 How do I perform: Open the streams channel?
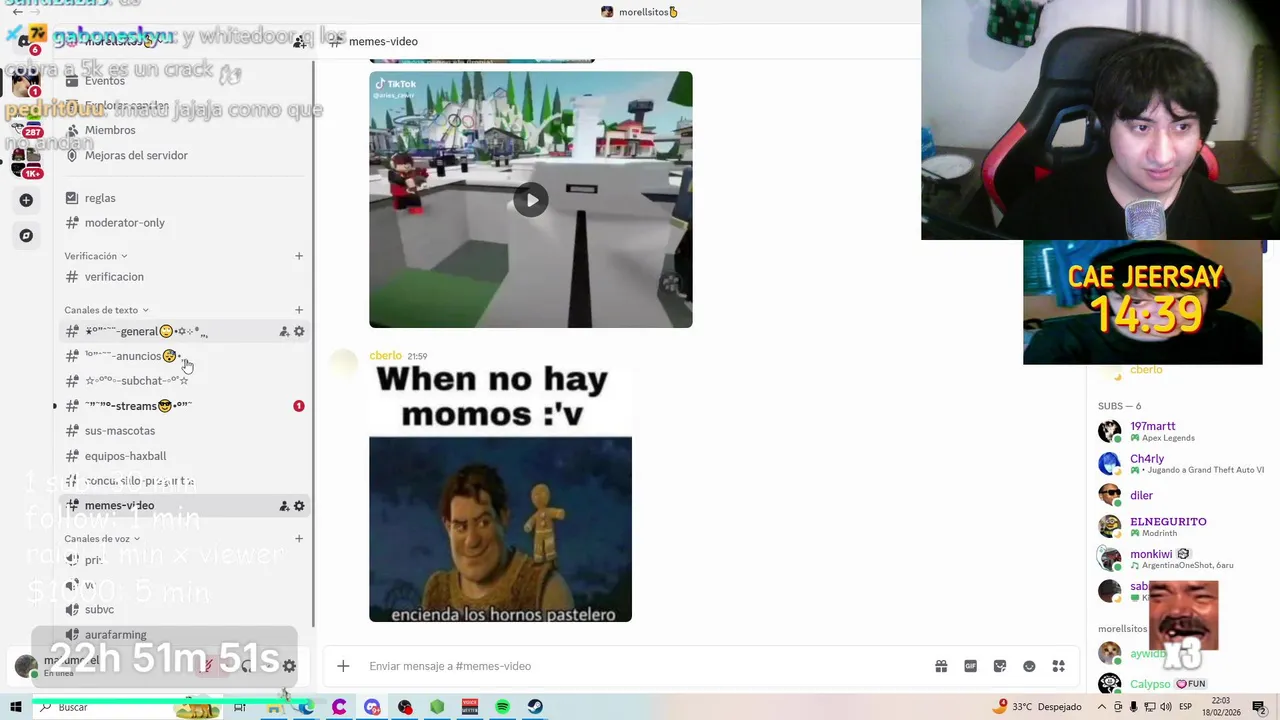click(x=138, y=406)
